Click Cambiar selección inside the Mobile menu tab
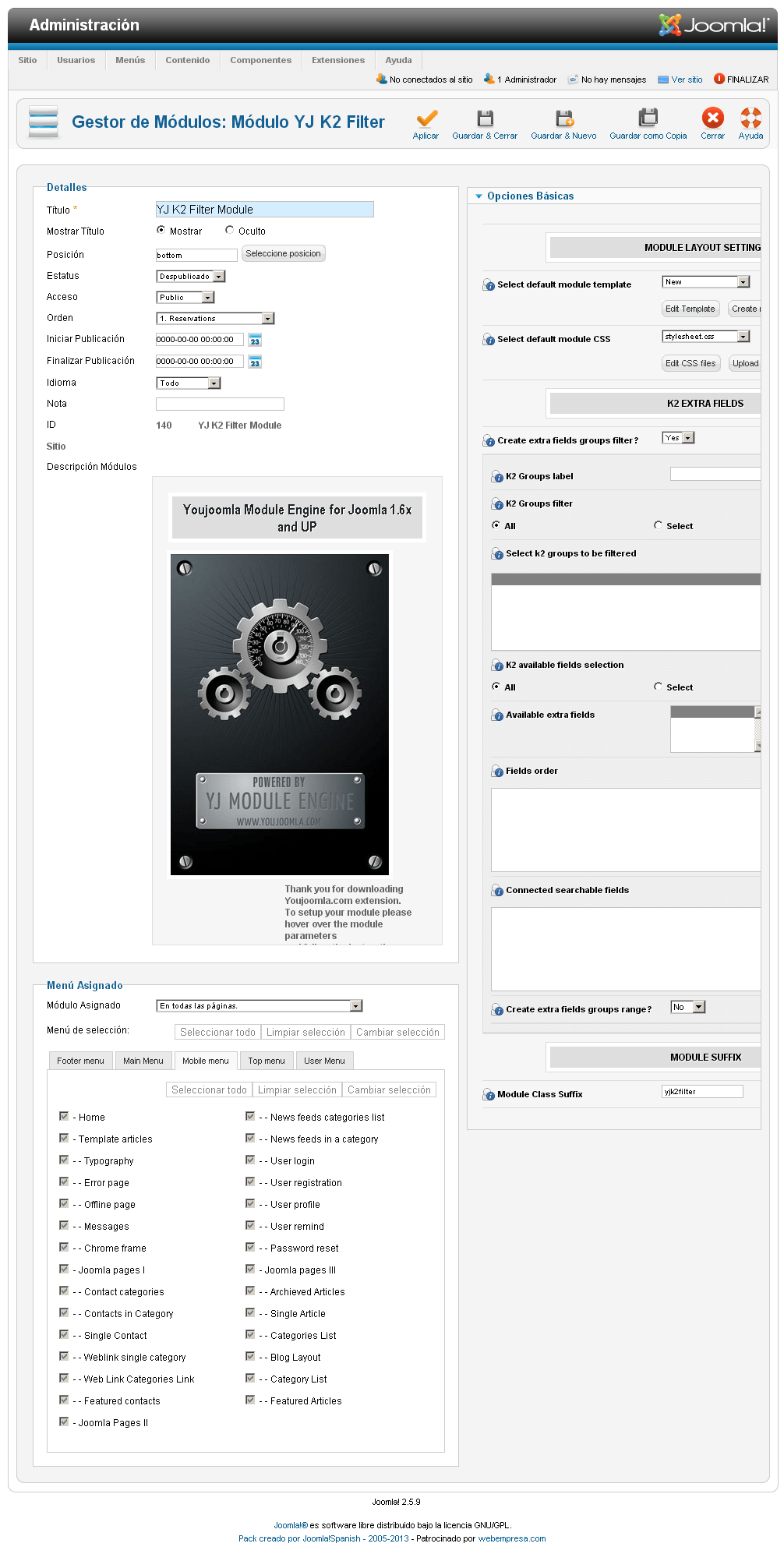Viewport: 784px width, 1561px height. [389, 1090]
